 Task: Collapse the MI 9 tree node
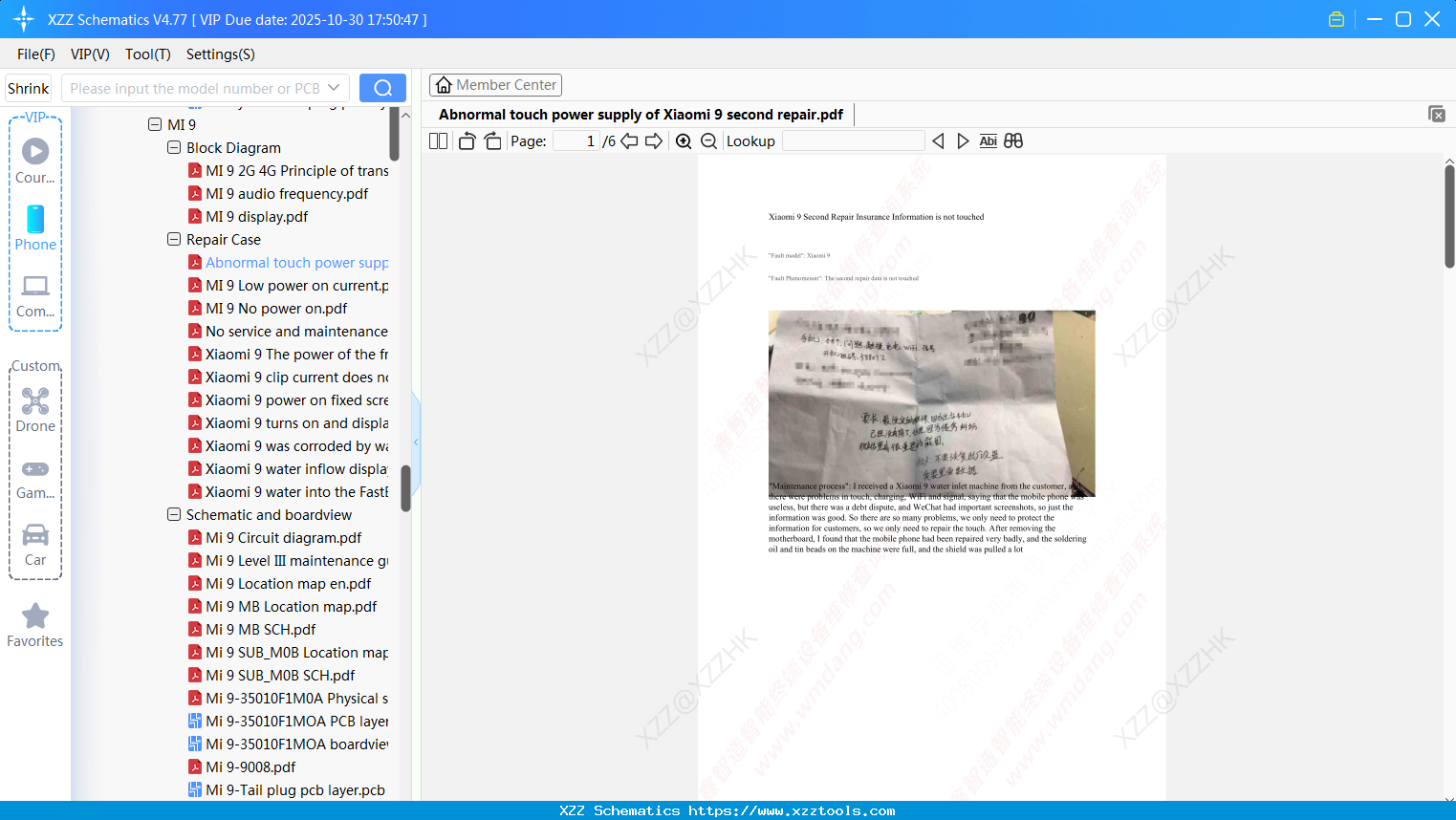[x=155, y=124]
